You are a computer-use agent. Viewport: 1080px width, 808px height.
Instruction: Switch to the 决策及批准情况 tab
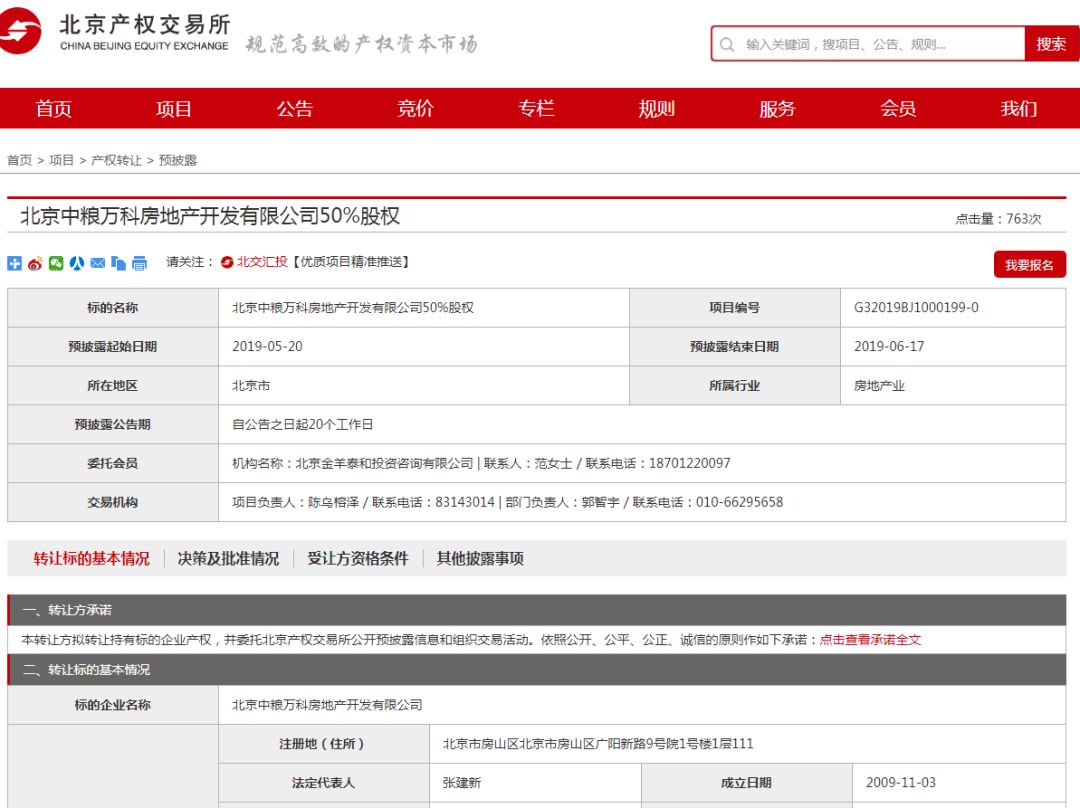click(x=228, y=559)
